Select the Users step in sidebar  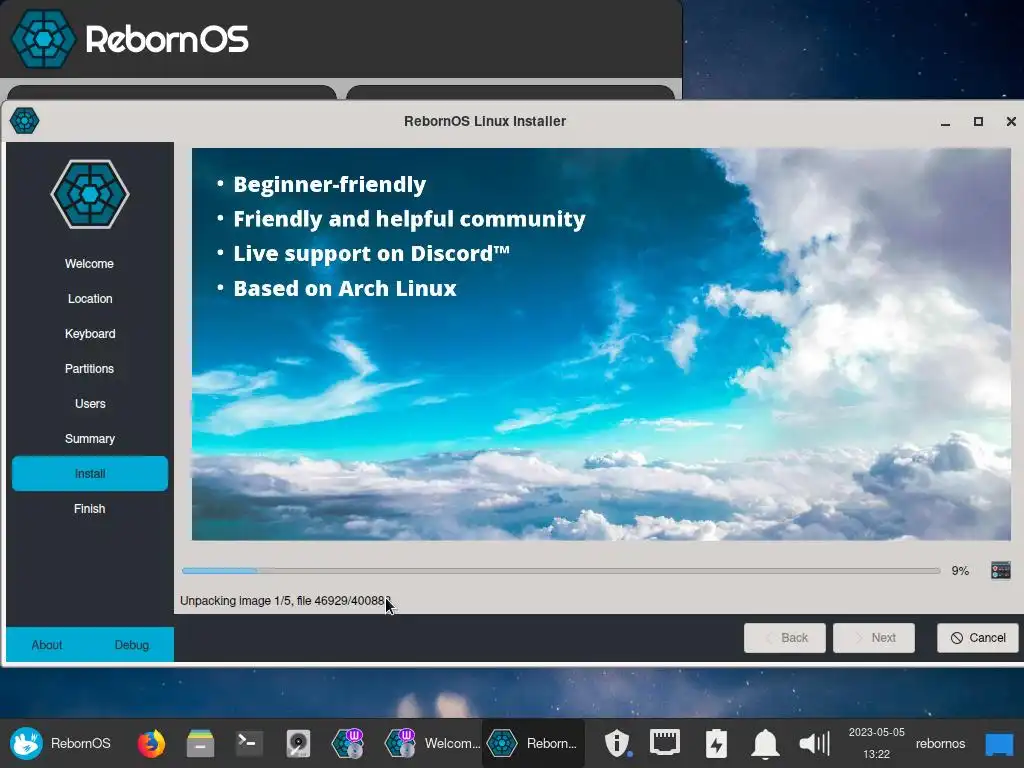90,404
